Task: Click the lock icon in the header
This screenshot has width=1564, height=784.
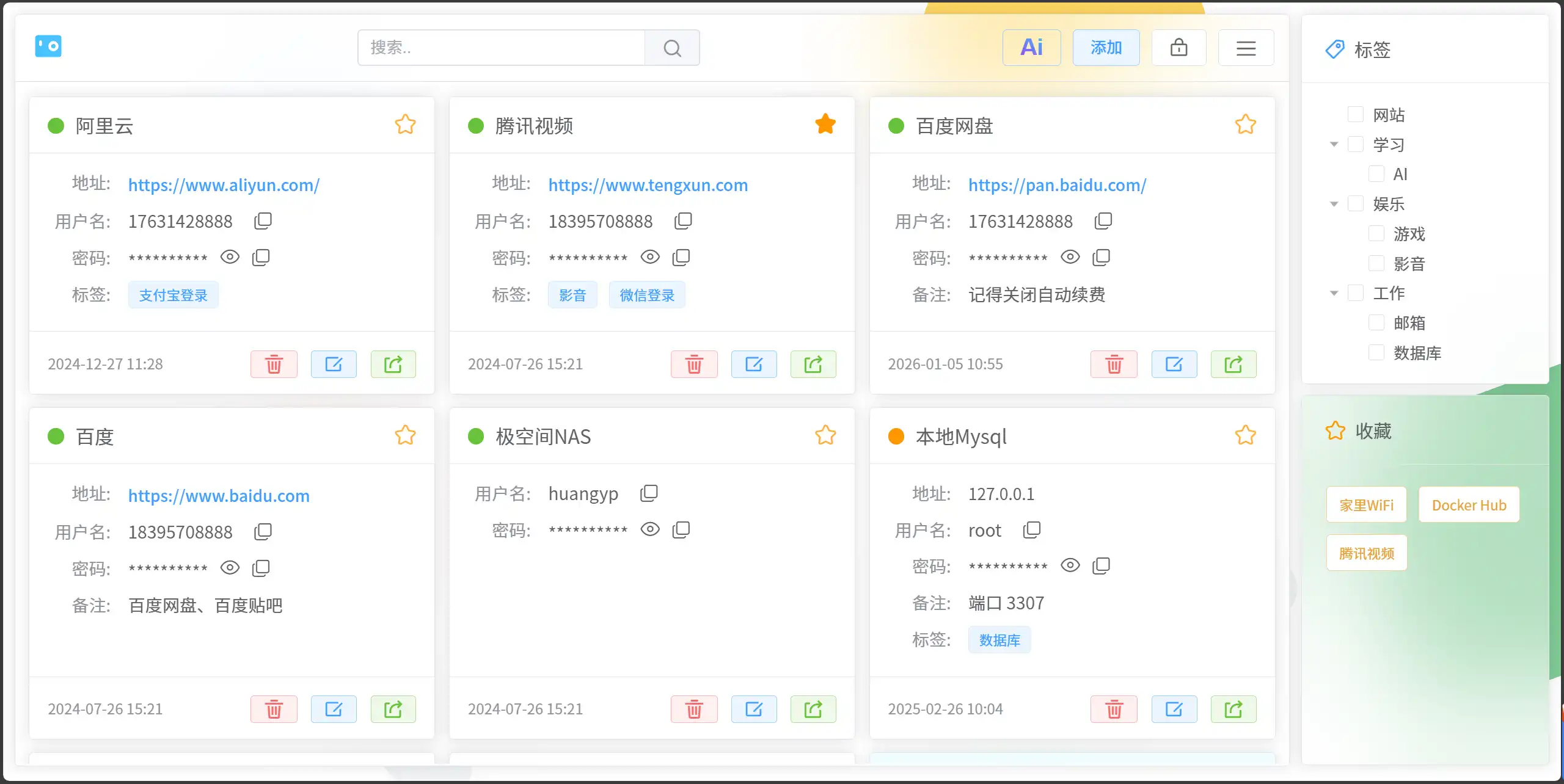Action: pos(1178,48)
